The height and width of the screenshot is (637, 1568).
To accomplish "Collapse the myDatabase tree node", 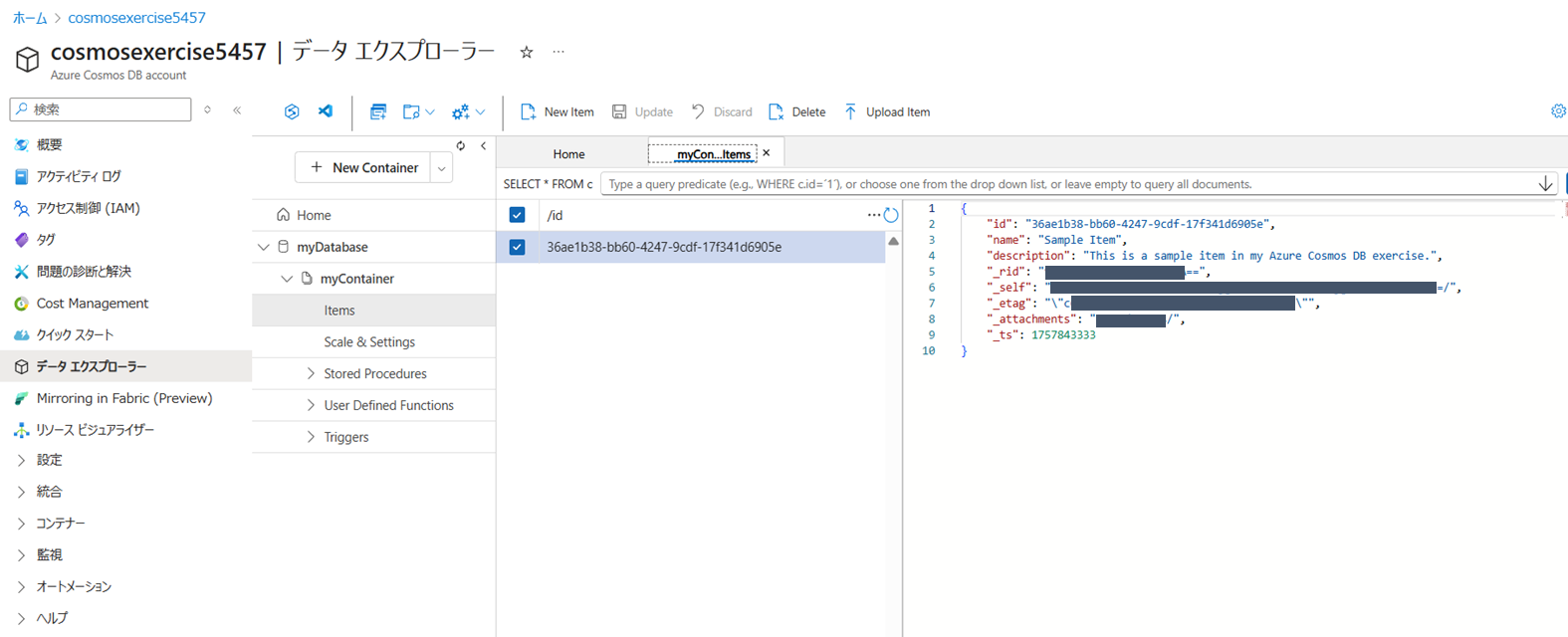I will click(264, 247).
